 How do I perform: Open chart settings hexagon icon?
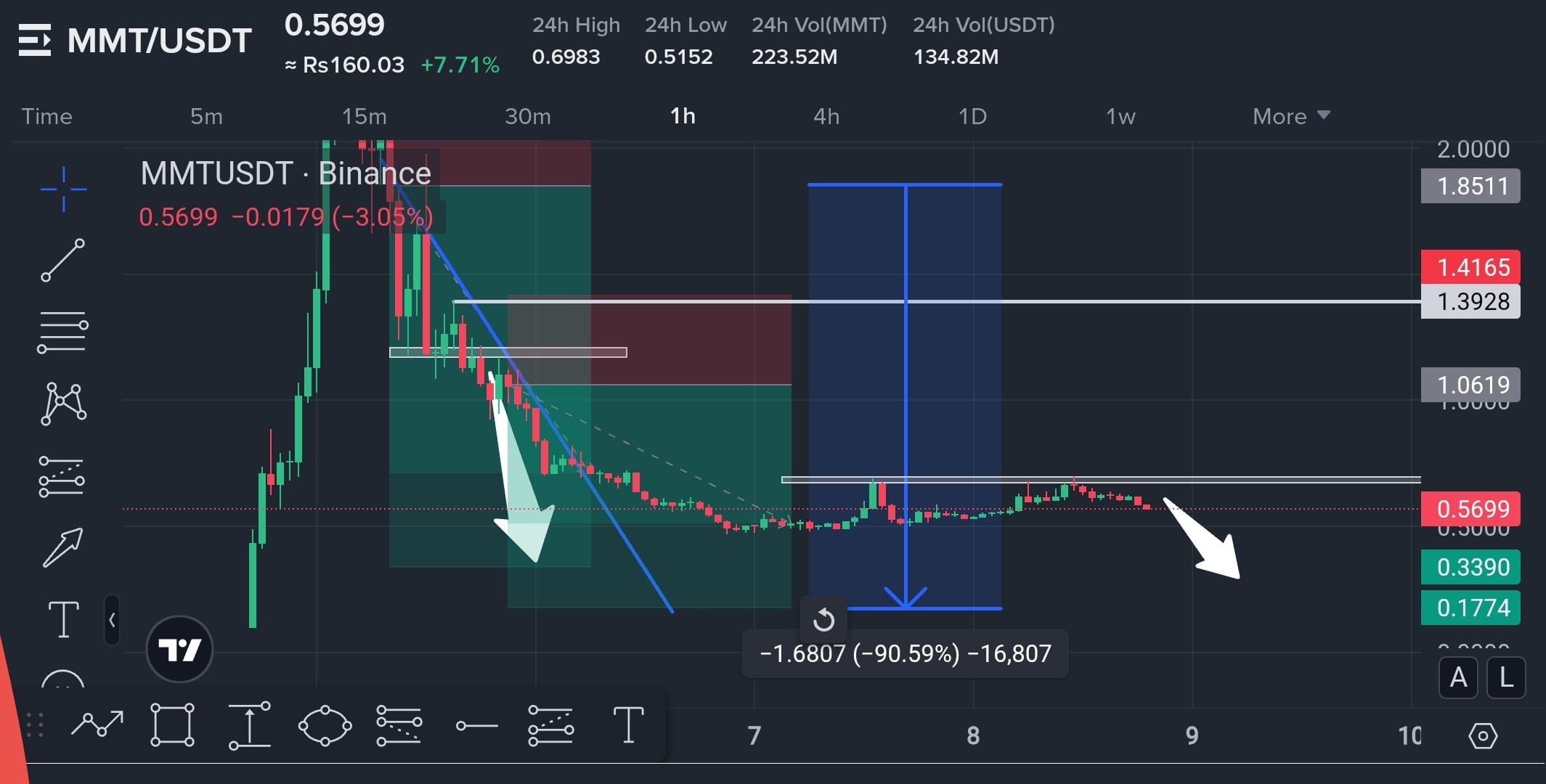click(1482, 736)
